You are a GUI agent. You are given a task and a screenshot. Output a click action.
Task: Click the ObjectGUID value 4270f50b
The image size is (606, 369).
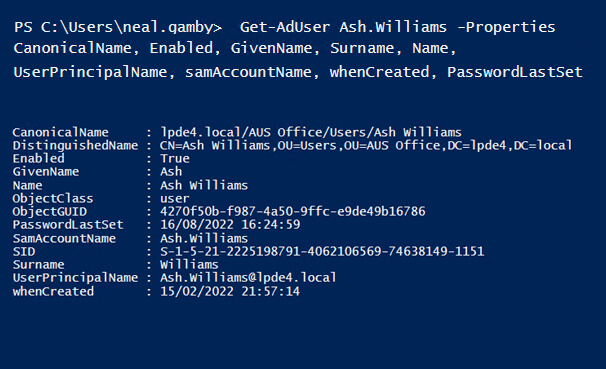pos(293,211)
